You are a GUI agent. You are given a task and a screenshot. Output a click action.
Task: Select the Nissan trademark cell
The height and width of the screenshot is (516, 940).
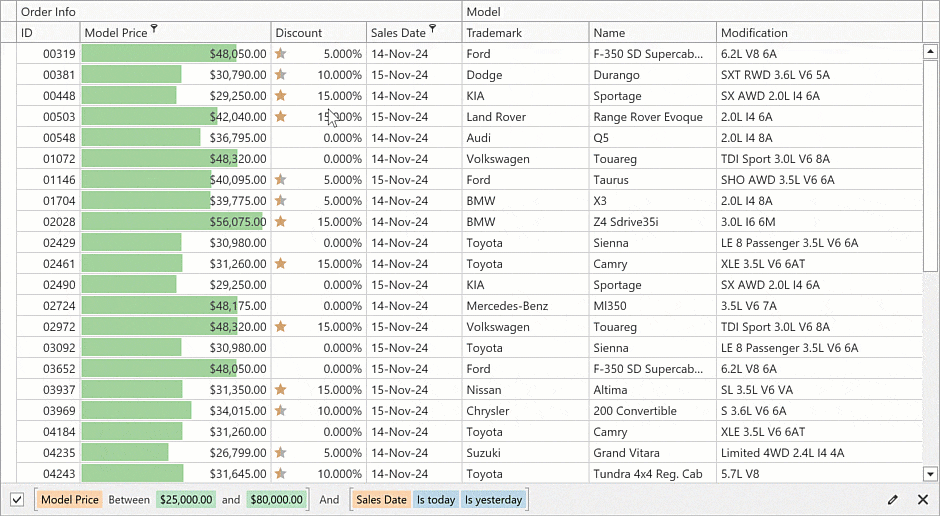(x=525, y=389)
